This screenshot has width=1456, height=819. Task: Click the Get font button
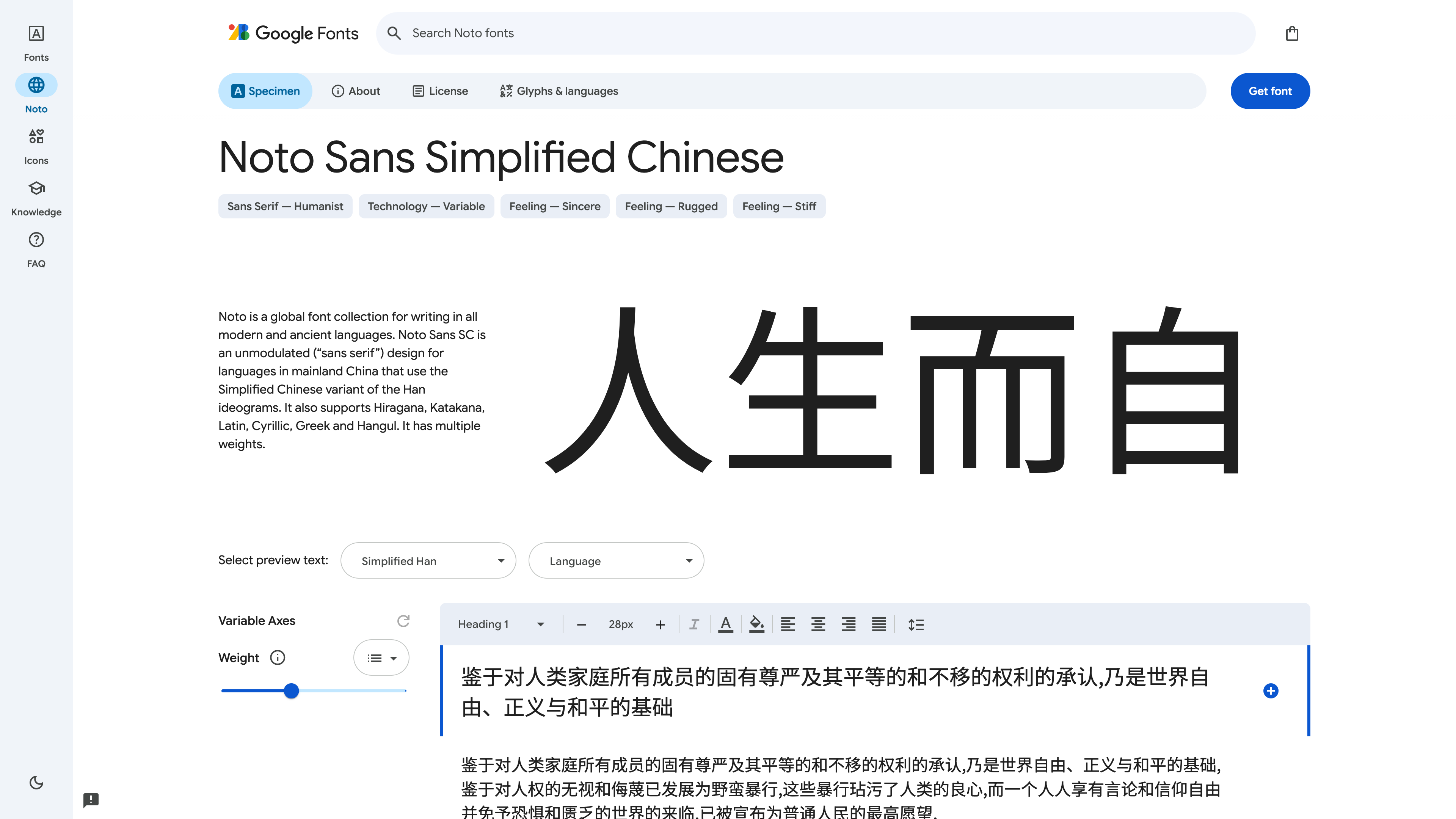[1270, 91]
